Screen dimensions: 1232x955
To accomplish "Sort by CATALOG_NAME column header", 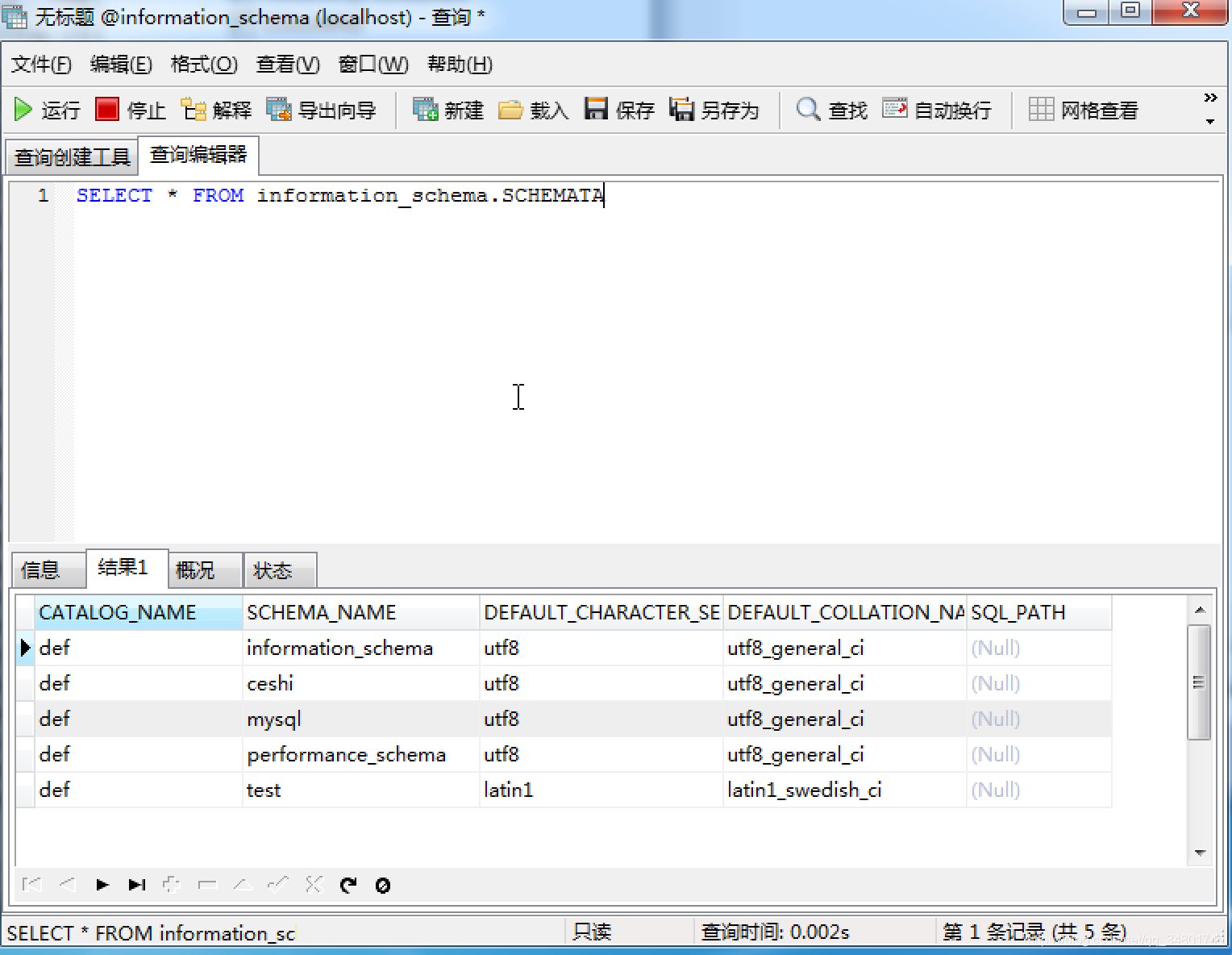I will pyautogui.click(x=138, y=612).
